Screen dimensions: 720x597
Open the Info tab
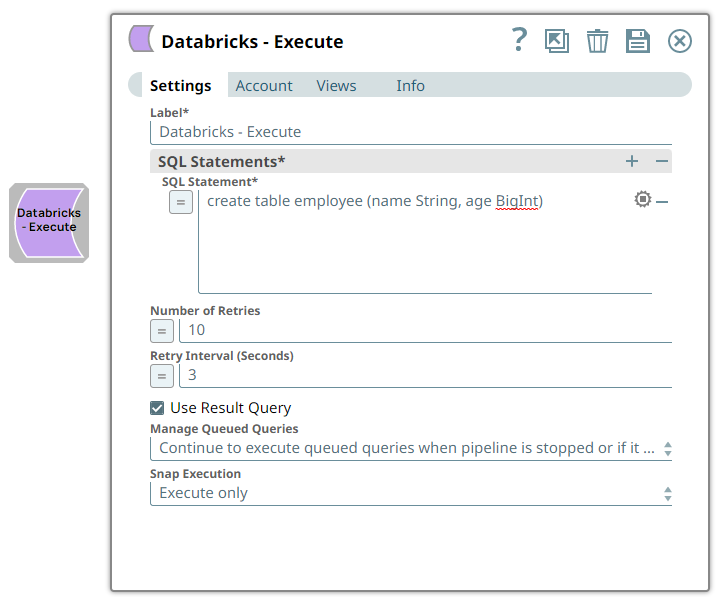click(x=410, y=86)
